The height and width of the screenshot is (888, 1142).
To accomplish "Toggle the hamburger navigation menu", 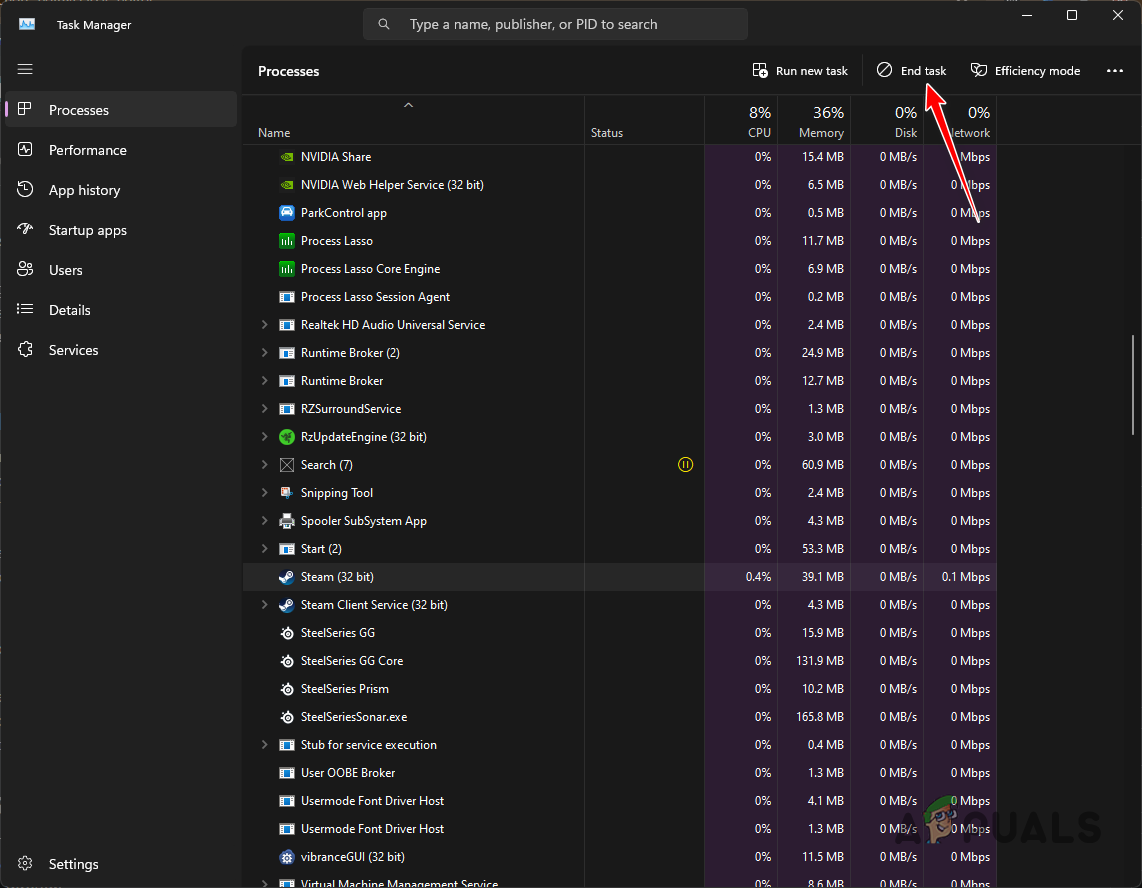I will 25,69.
